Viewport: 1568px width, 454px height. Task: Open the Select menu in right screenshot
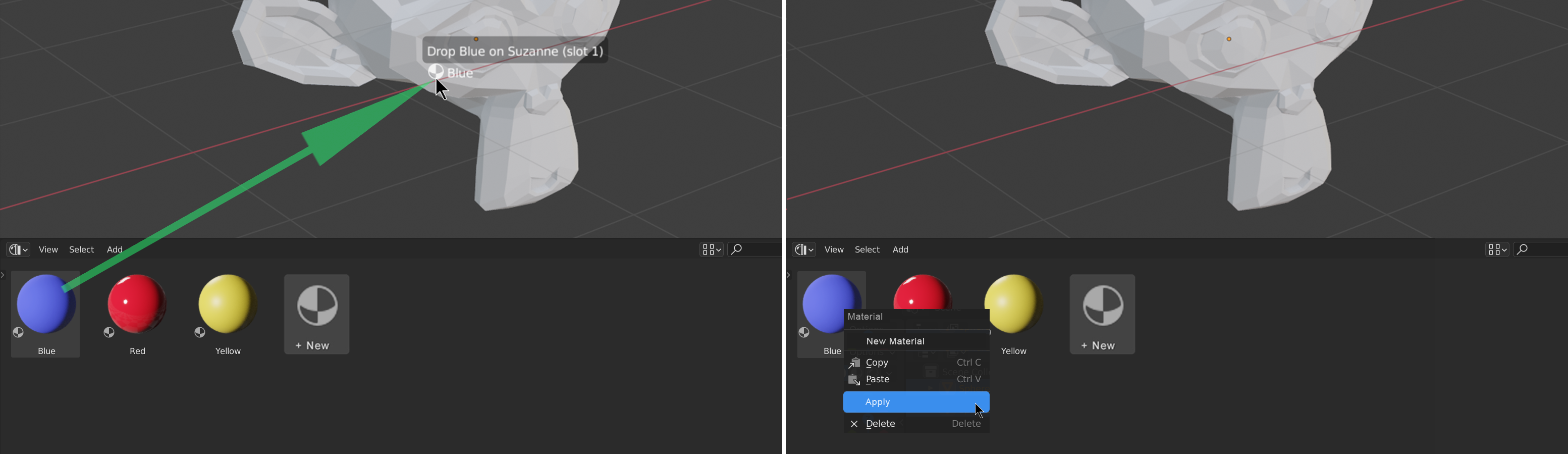[x=868, y=249]
